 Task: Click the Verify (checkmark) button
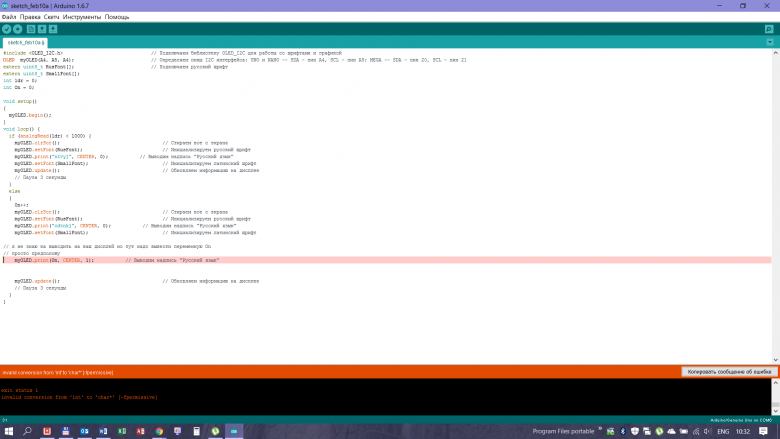point(7,29)
